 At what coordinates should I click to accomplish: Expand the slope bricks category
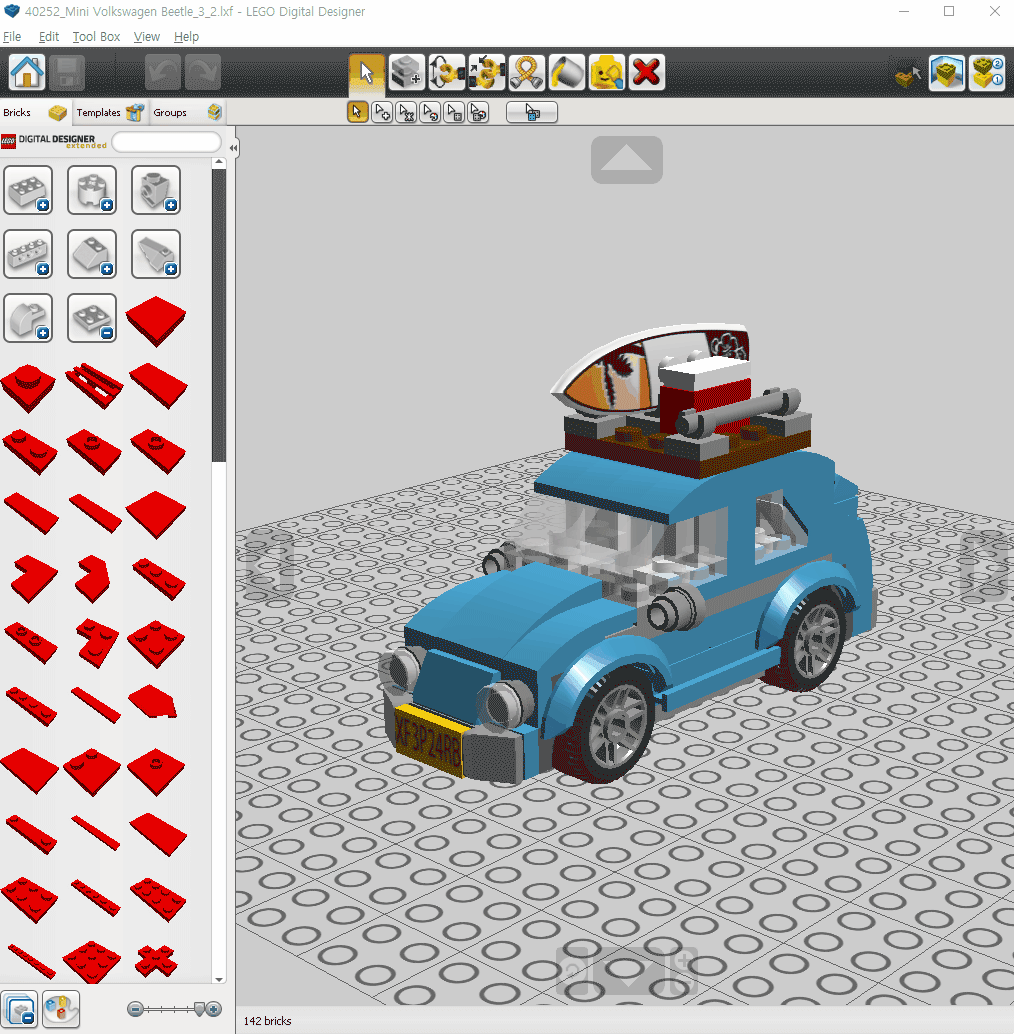click(x=92, y=254)
